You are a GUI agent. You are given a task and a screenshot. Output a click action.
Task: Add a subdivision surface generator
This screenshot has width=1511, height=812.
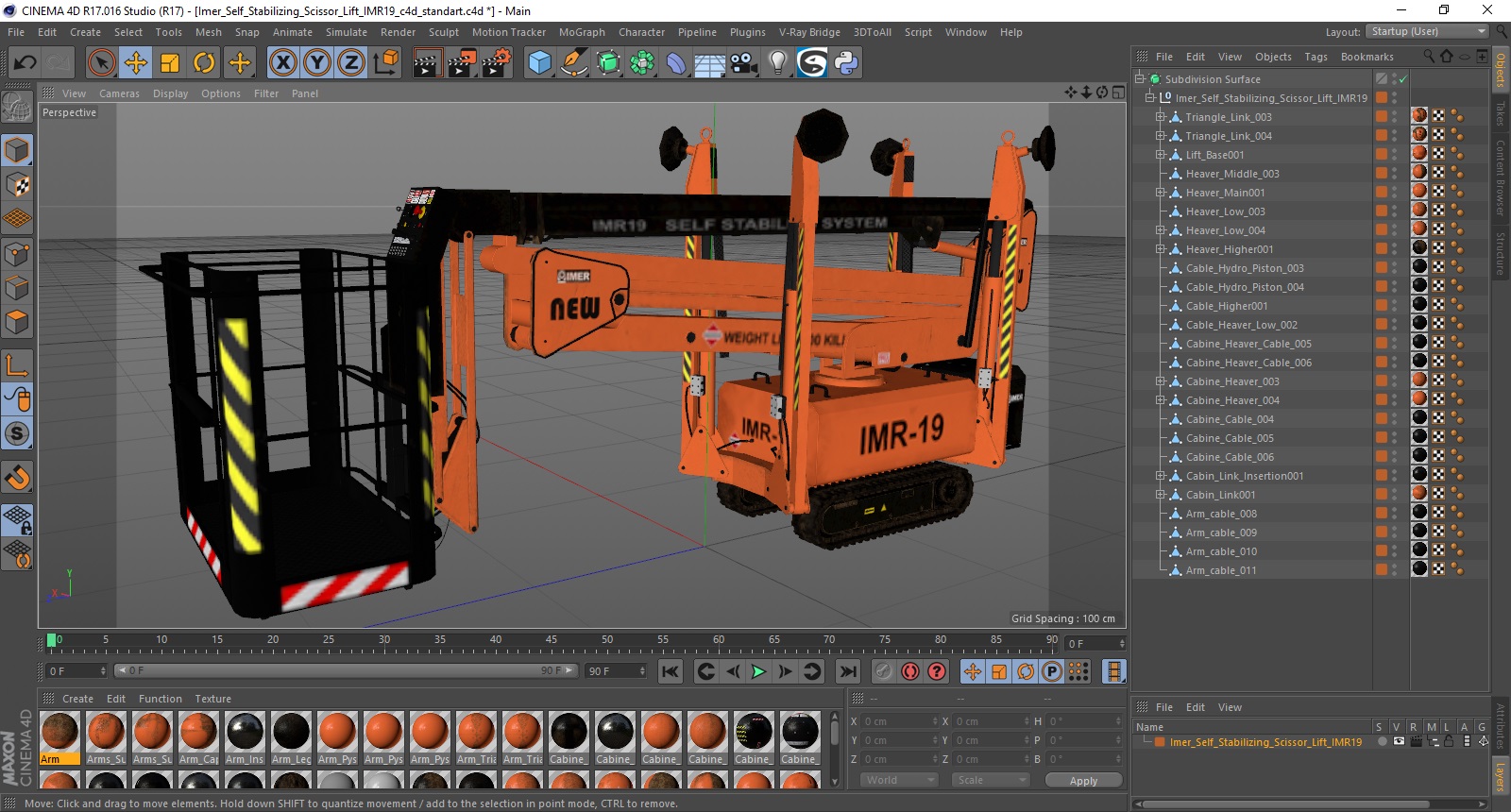point(609,63)
